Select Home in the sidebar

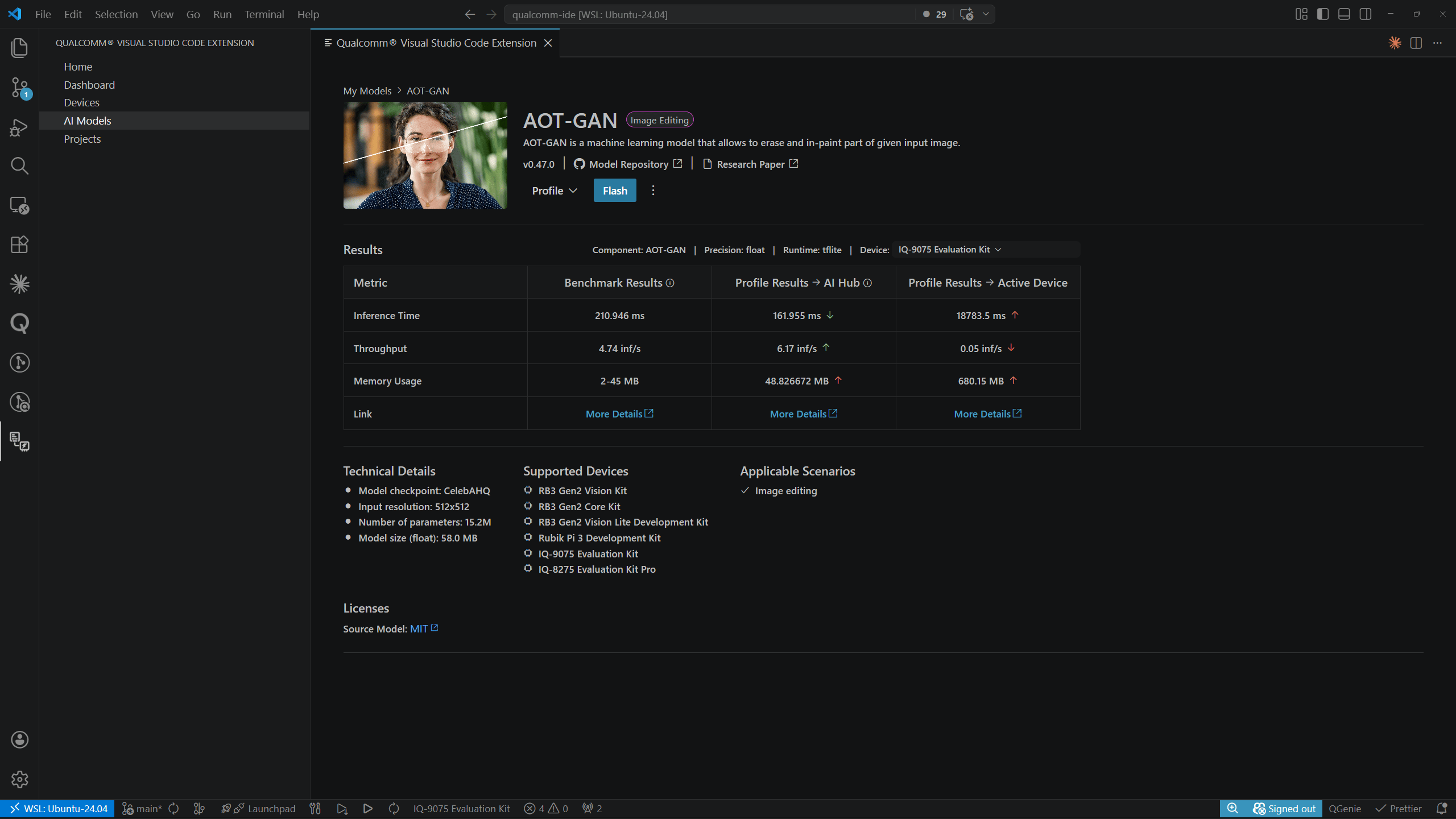click(x=174, y=67)
